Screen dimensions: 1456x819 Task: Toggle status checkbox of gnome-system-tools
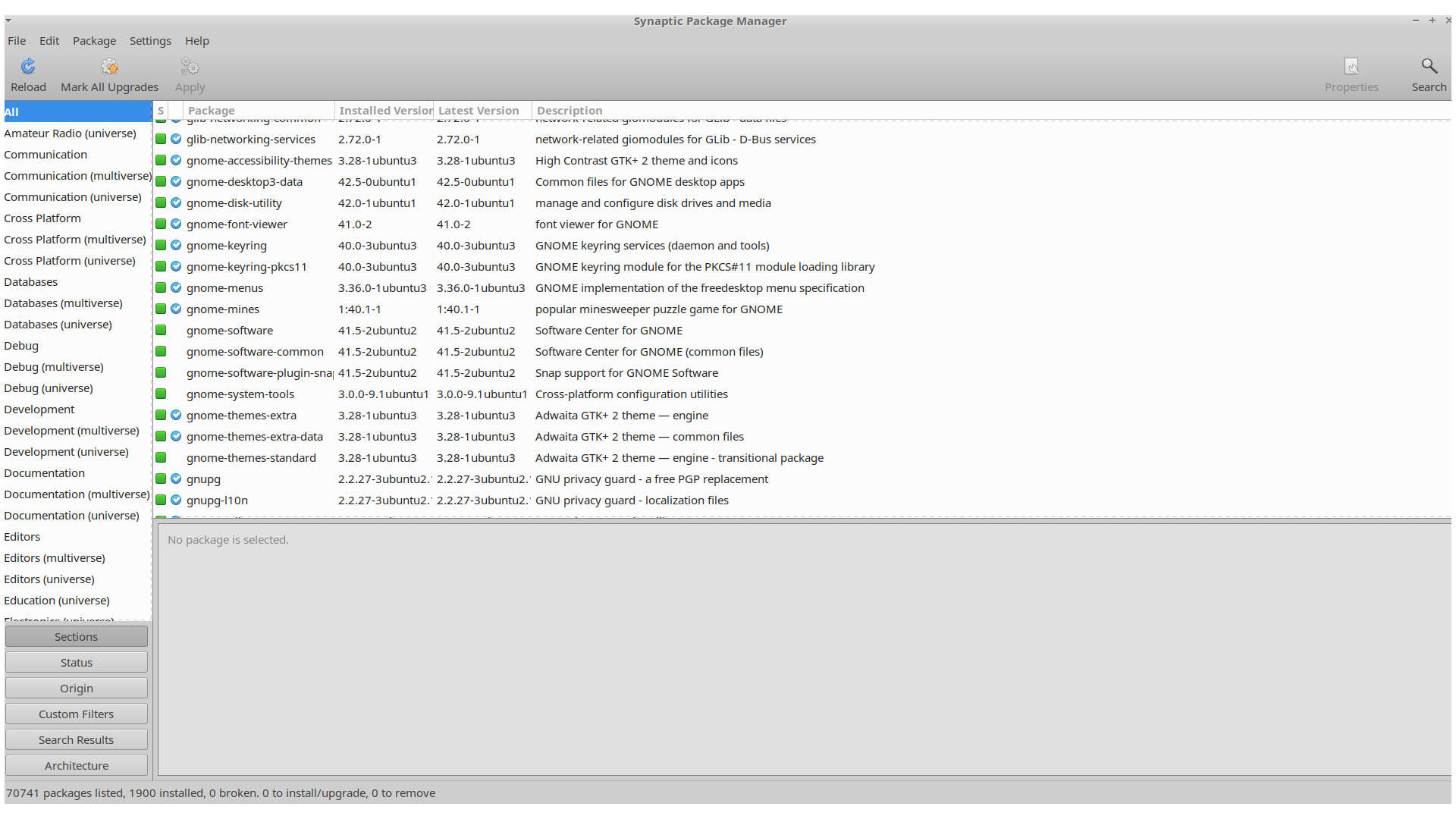tap(161, 394)
